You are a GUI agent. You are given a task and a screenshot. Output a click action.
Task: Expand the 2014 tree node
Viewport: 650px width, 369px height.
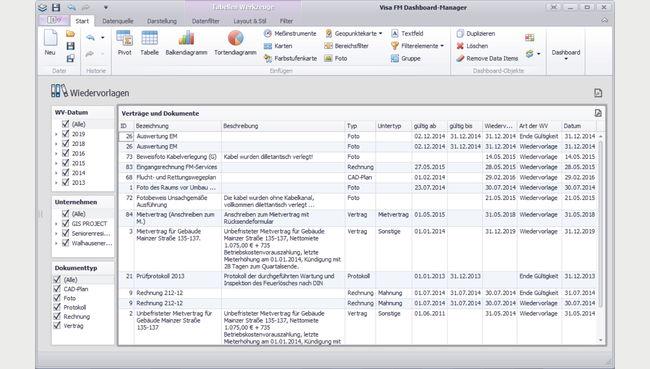[56, 173]
